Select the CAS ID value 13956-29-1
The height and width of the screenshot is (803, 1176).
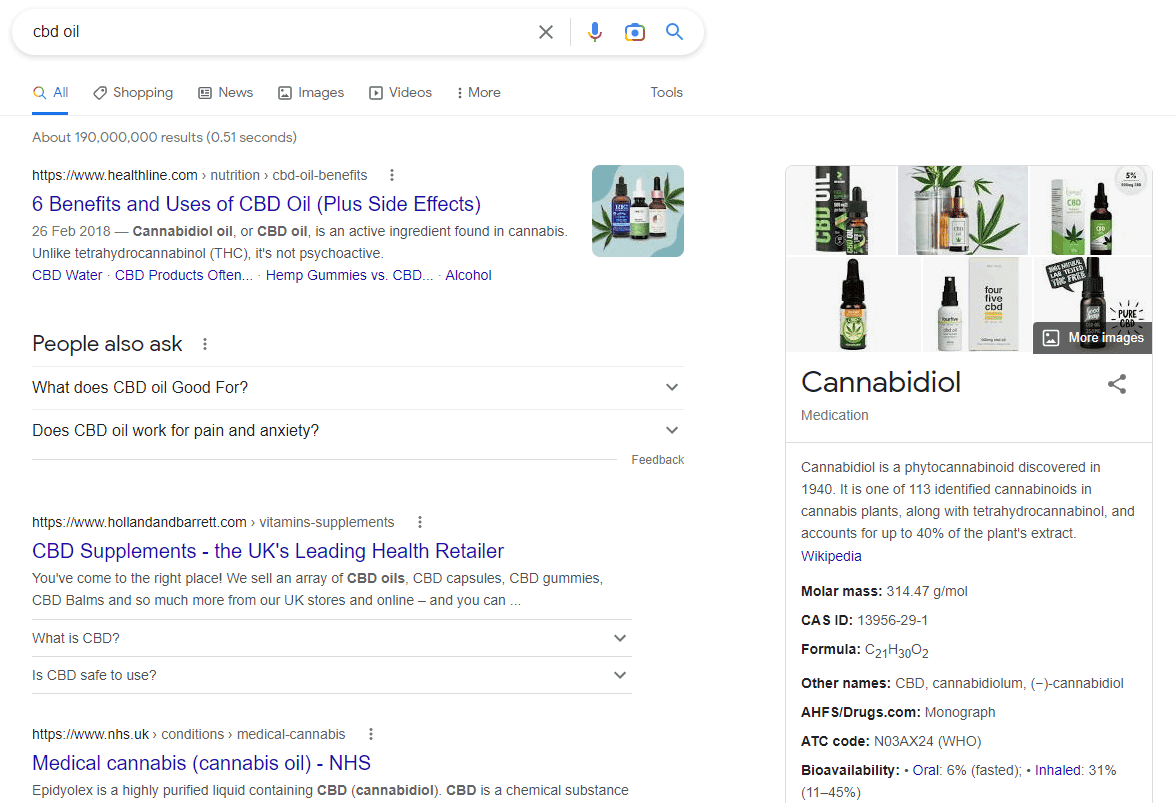pyautogui.click(x=892, y=620)
